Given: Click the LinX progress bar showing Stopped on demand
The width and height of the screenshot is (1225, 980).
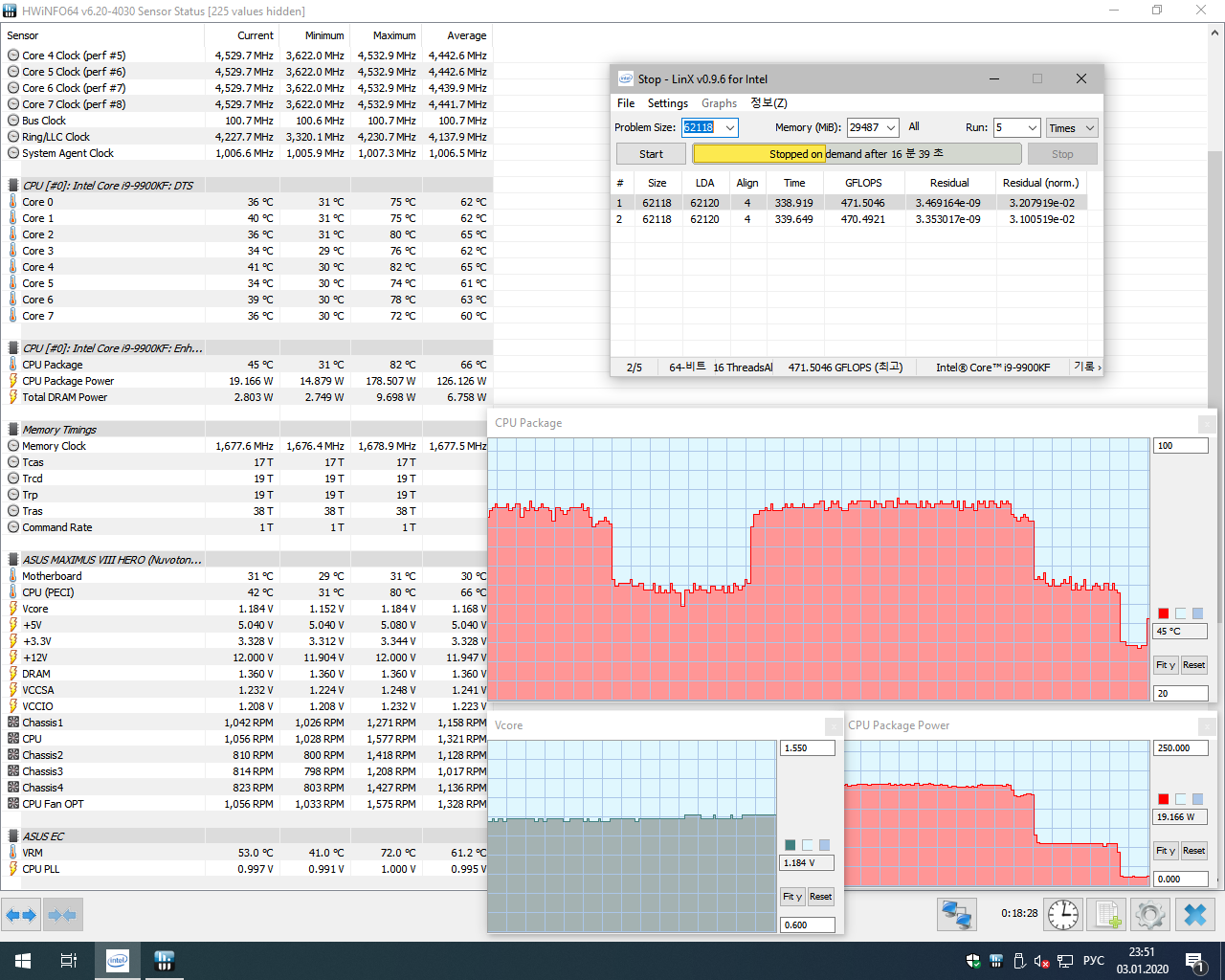Looking at the screenshot, I should click(x=857, y=154).
